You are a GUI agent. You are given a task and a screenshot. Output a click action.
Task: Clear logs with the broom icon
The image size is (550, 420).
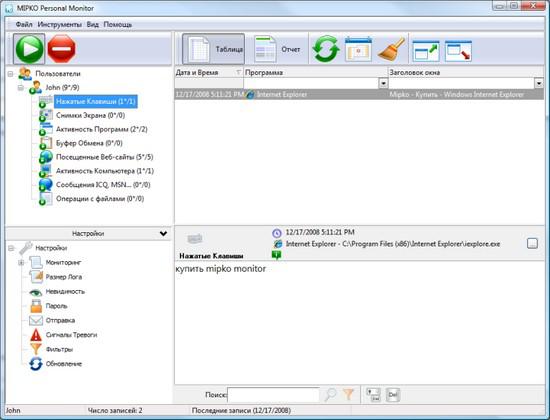point(391,49)
